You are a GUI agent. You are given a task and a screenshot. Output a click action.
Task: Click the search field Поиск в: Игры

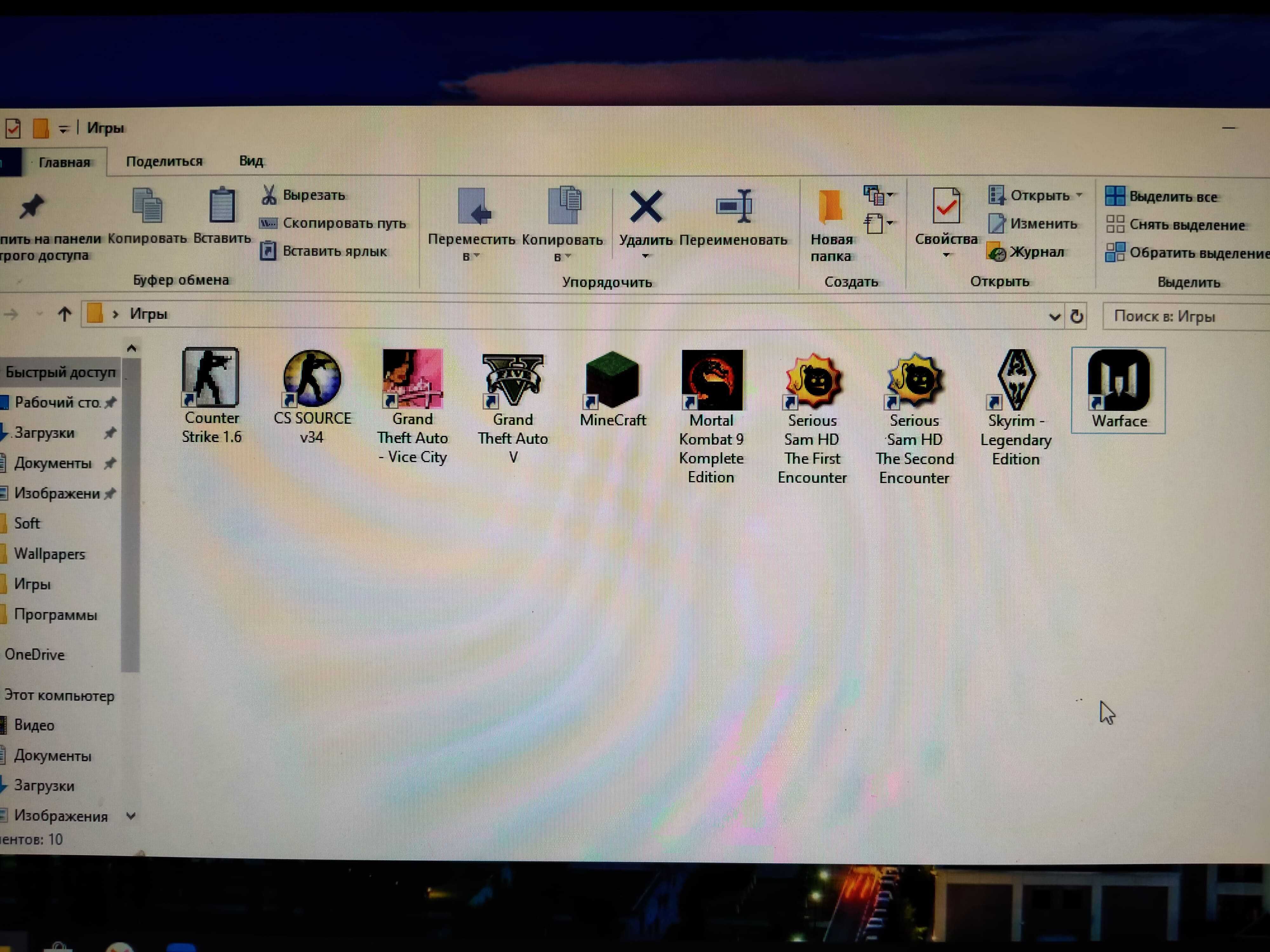1186,316
